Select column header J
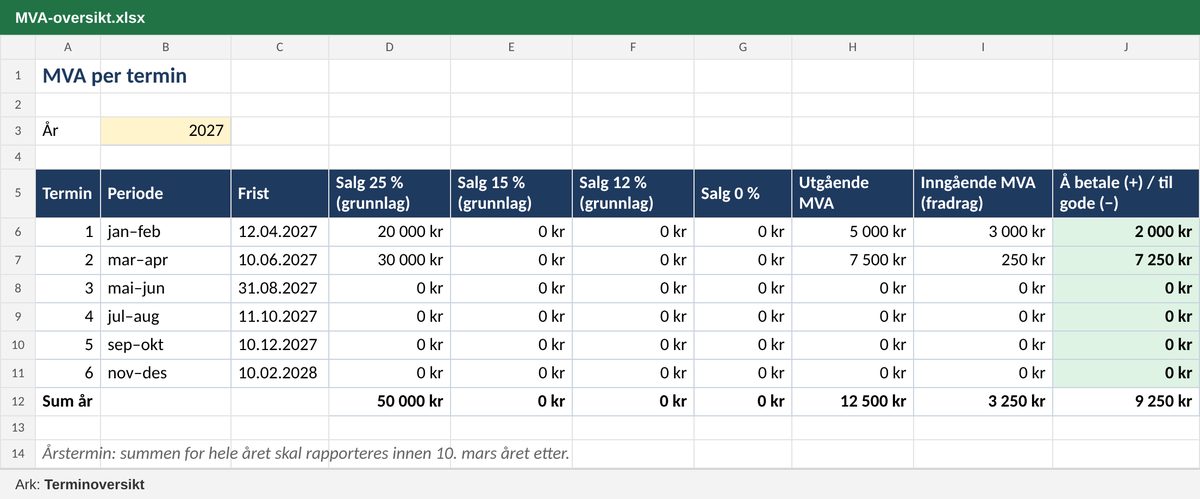1200x499 pixels. [x=1126, y=47]
